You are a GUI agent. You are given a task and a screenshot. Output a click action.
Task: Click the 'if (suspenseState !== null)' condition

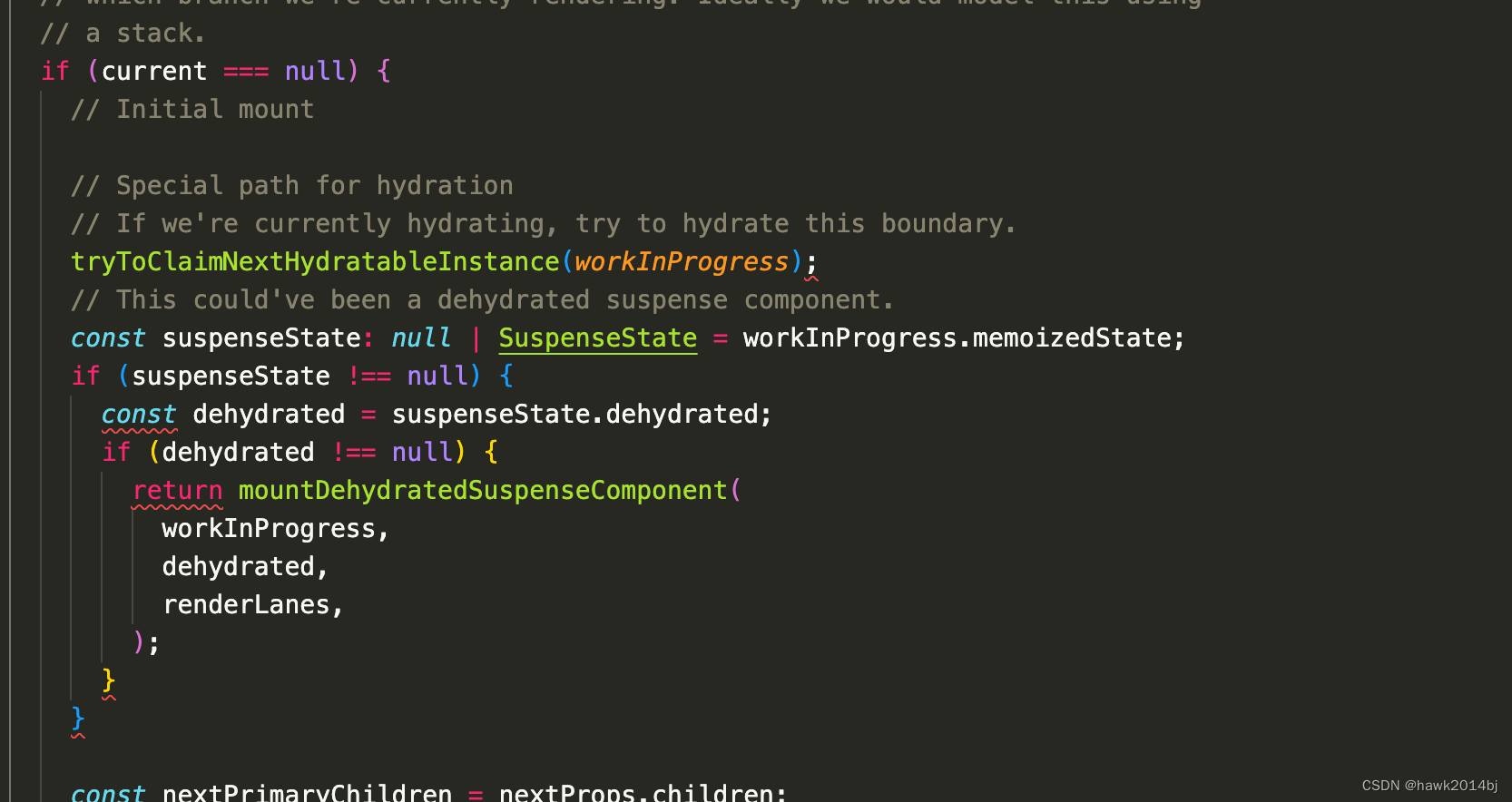[x=276, y=377]
